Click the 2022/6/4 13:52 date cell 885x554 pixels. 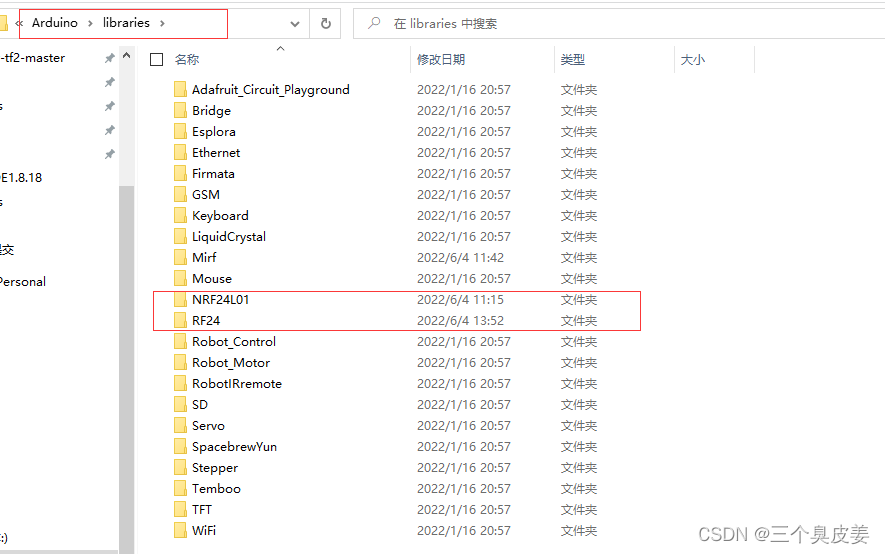point(461,320)
